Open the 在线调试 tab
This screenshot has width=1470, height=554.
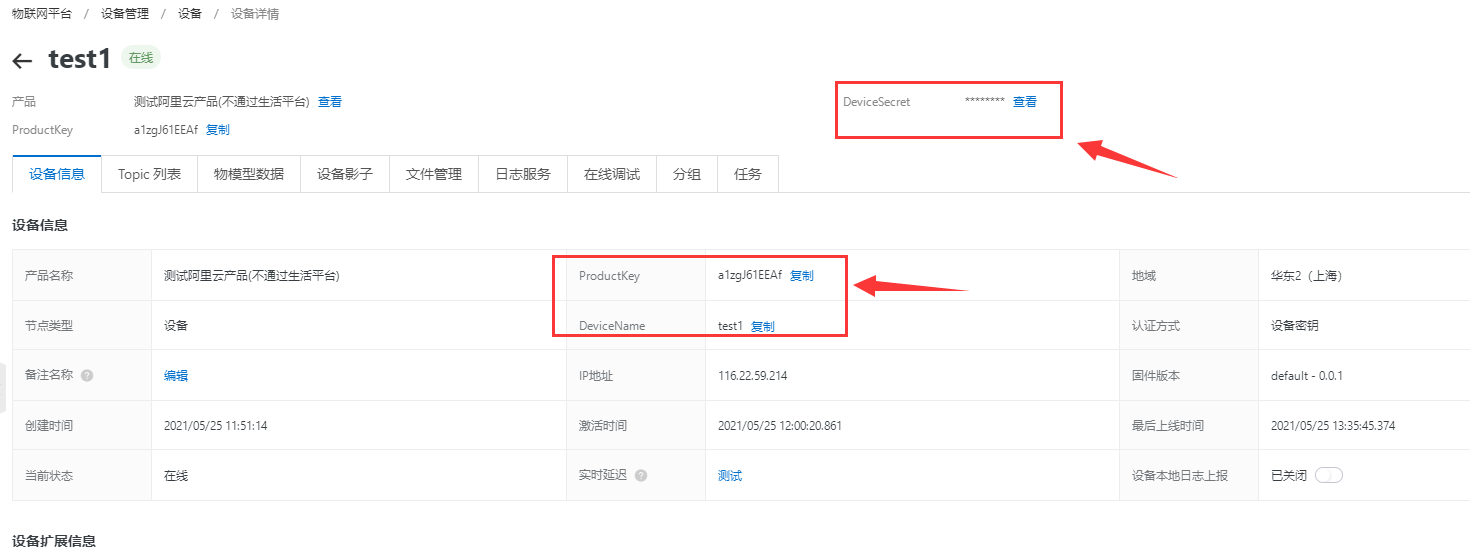612,174
